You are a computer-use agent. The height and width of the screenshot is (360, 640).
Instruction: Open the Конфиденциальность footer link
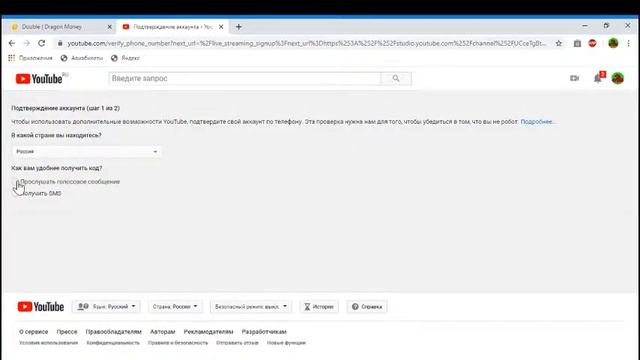[x=113, y=343]
